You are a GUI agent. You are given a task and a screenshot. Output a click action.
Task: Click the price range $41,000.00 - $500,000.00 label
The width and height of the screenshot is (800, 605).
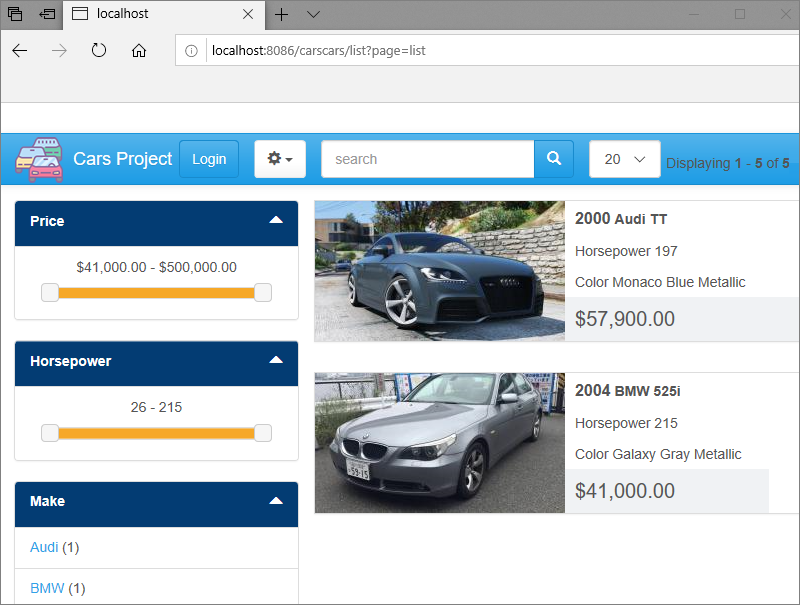tap(157, 267)
